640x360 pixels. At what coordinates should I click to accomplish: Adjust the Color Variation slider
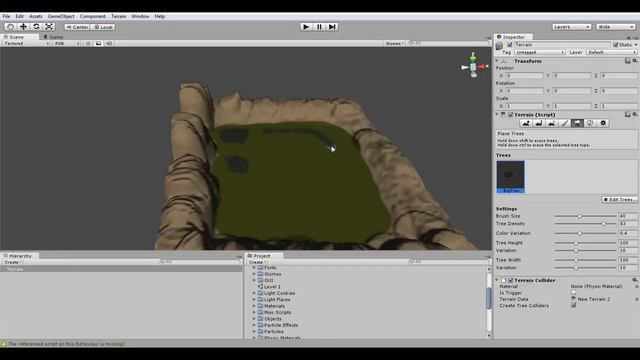point(585,233)
